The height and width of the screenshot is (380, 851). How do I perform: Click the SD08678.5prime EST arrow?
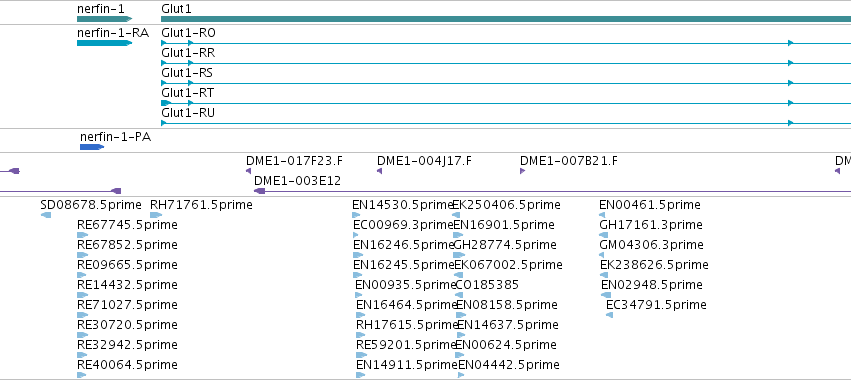(x=46, y=215)
